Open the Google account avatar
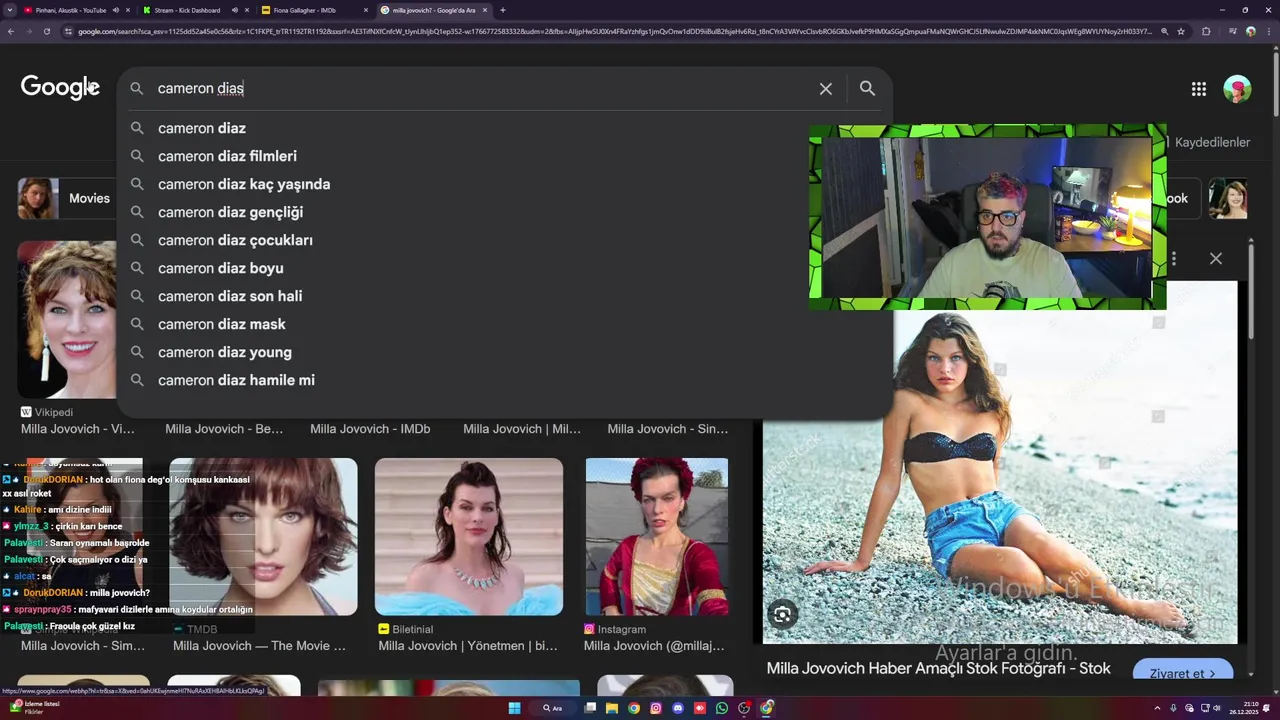 click(x=1237, y=89)
